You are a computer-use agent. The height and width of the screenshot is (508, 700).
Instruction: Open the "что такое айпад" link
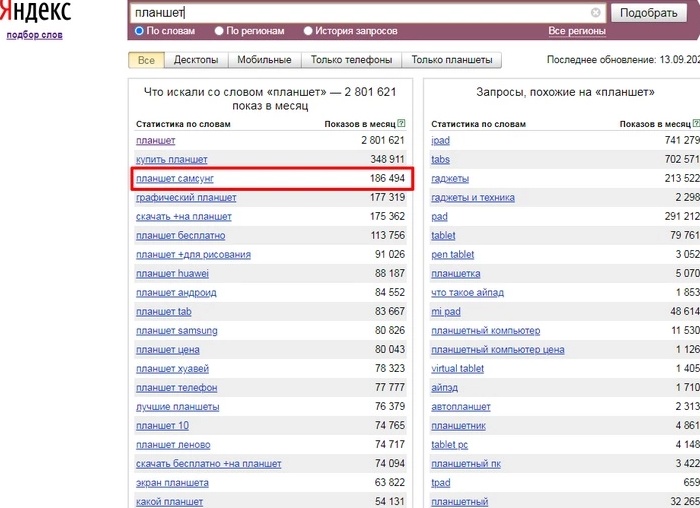[467, 293]
